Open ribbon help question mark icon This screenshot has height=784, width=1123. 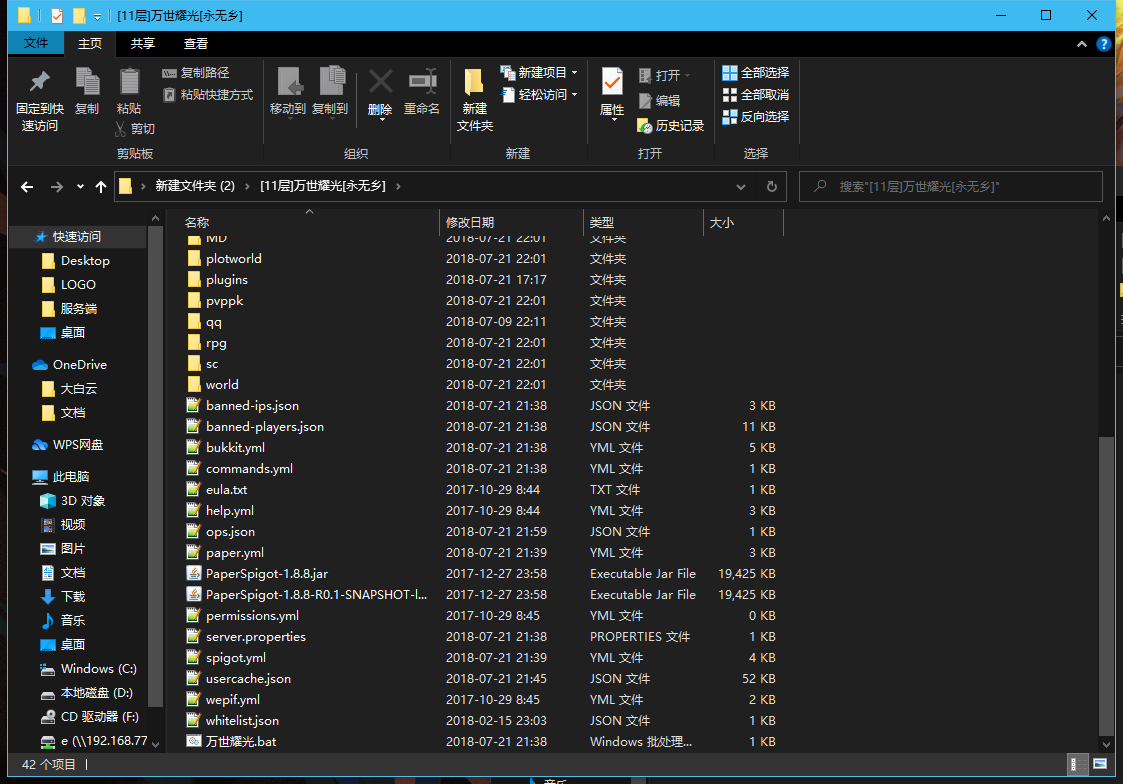(1104, 44)
